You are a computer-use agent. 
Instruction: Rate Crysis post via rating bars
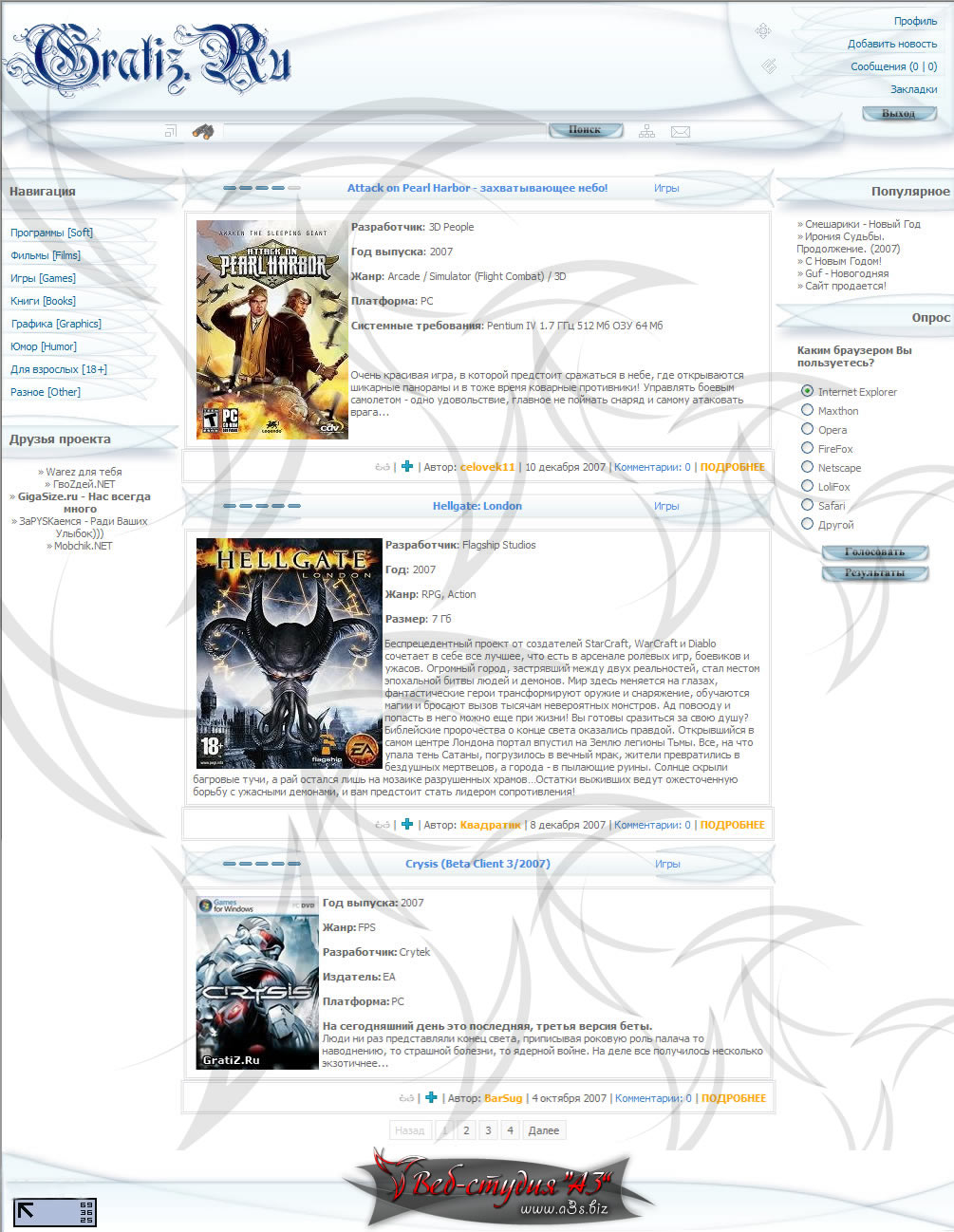pyautogui.click(x=262, y=864)
